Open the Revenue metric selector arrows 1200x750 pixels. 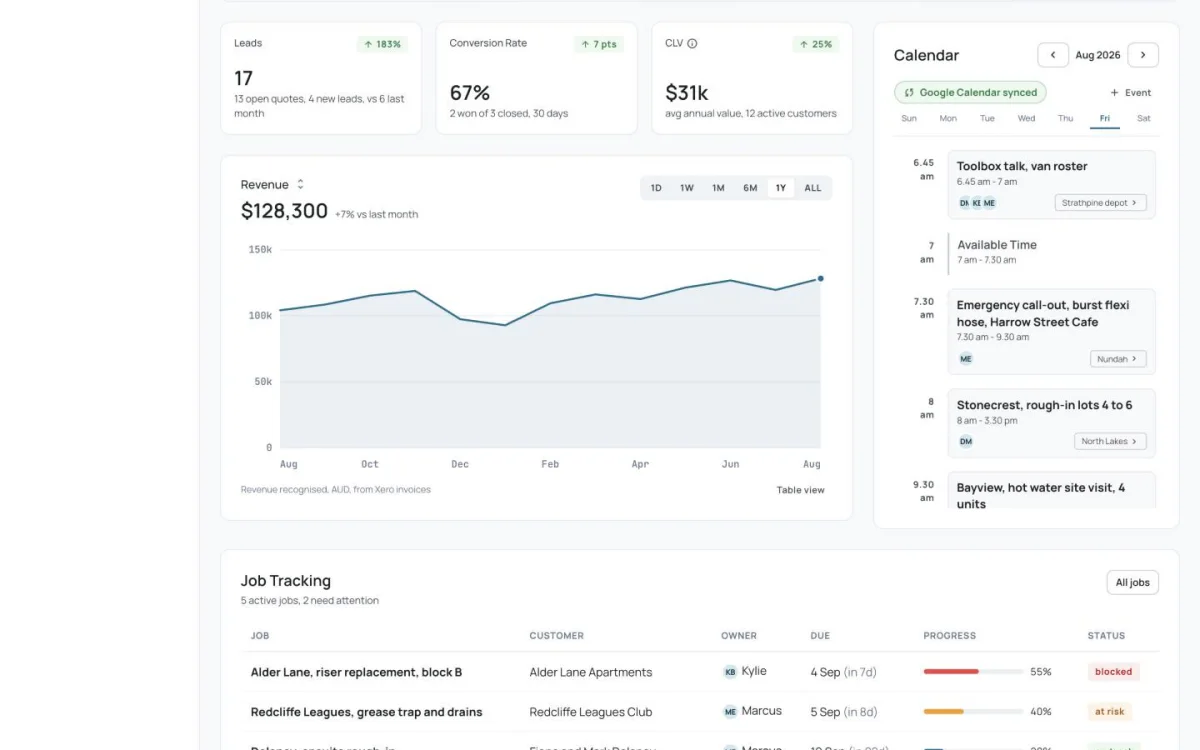click(x=300, y=184)
